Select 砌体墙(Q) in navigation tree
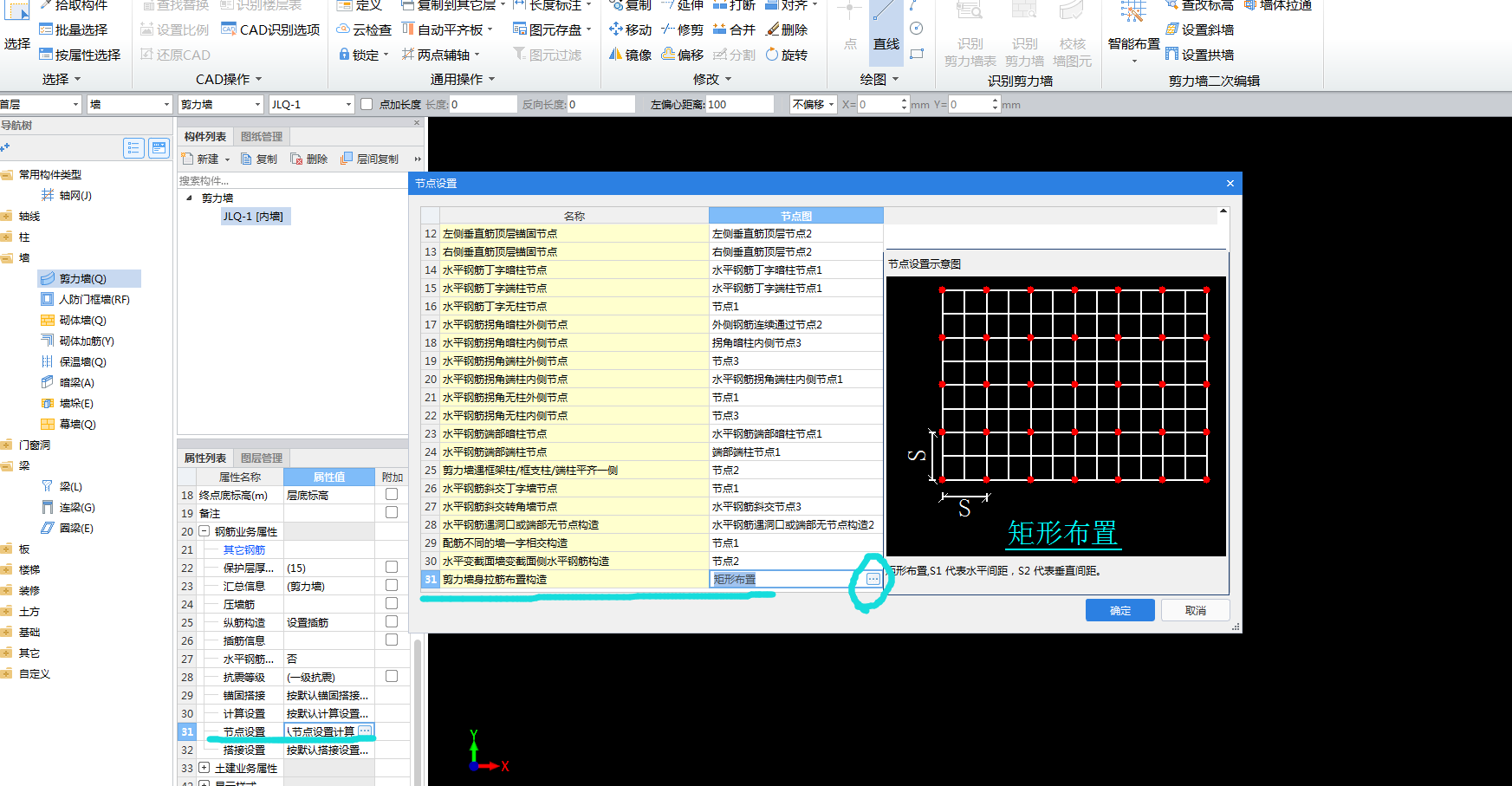 click(x=74, y=321)
